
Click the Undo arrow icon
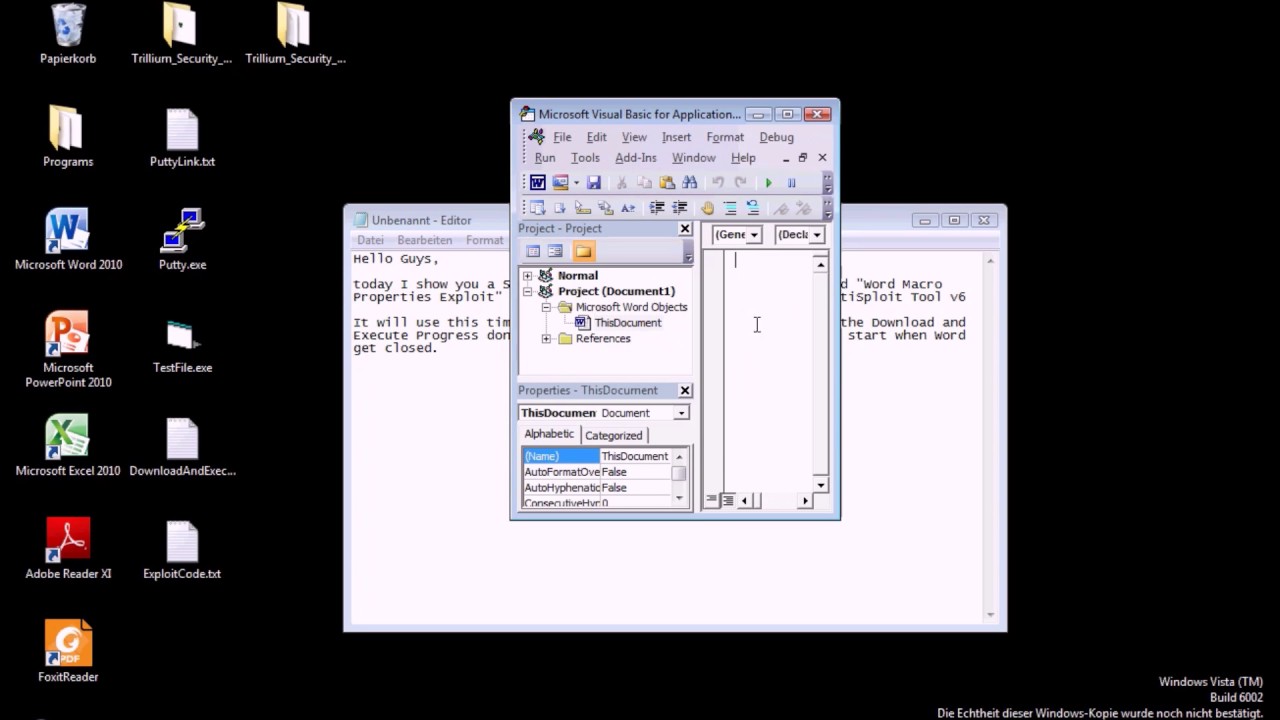[717, 183]
